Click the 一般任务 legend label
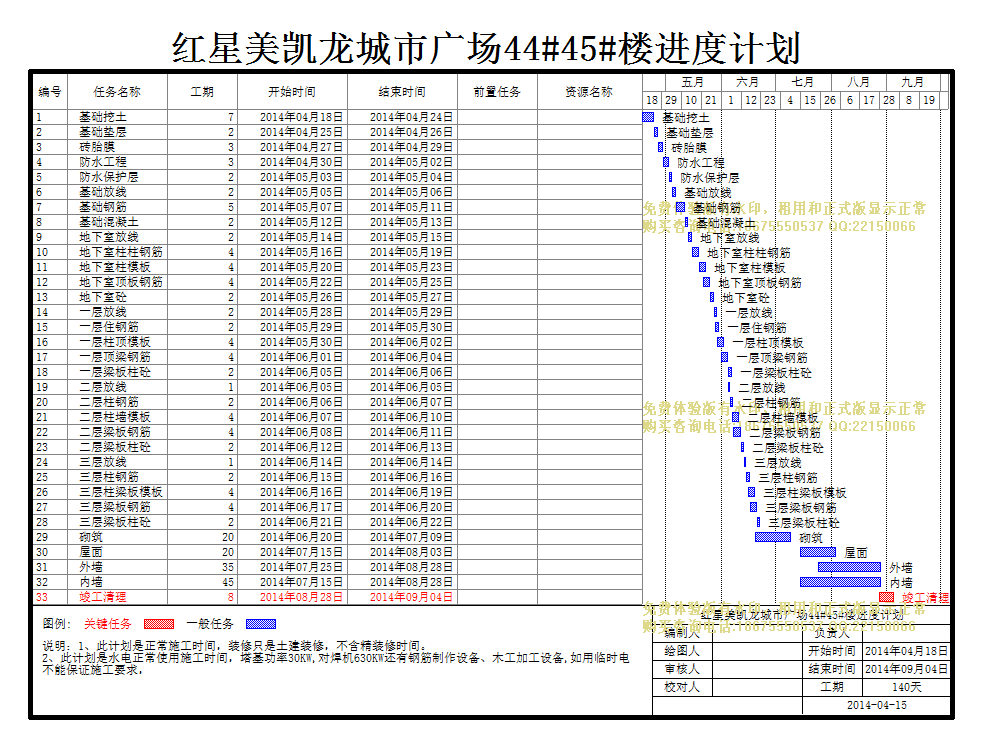 [210, 624]
